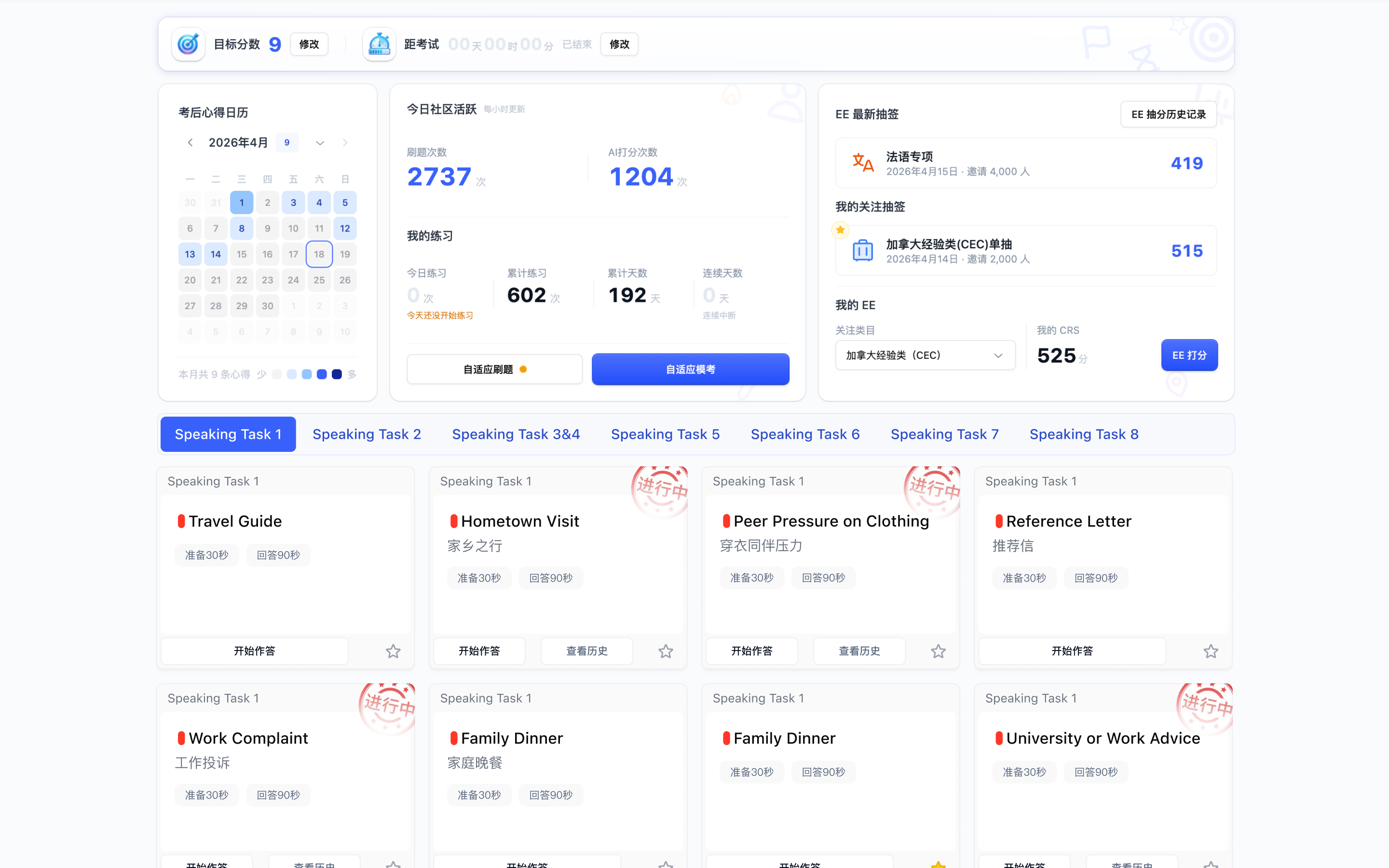This screenshot has height=868, width=1389.
Task: Switch to Speaking Task 5 tab
Action: [665, 434]
